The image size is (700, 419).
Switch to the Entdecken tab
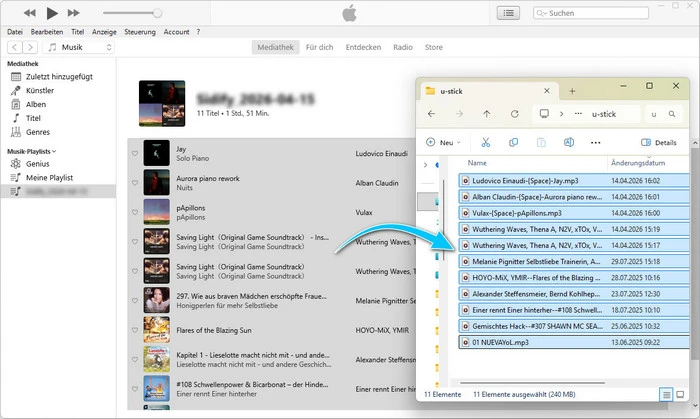363,47
